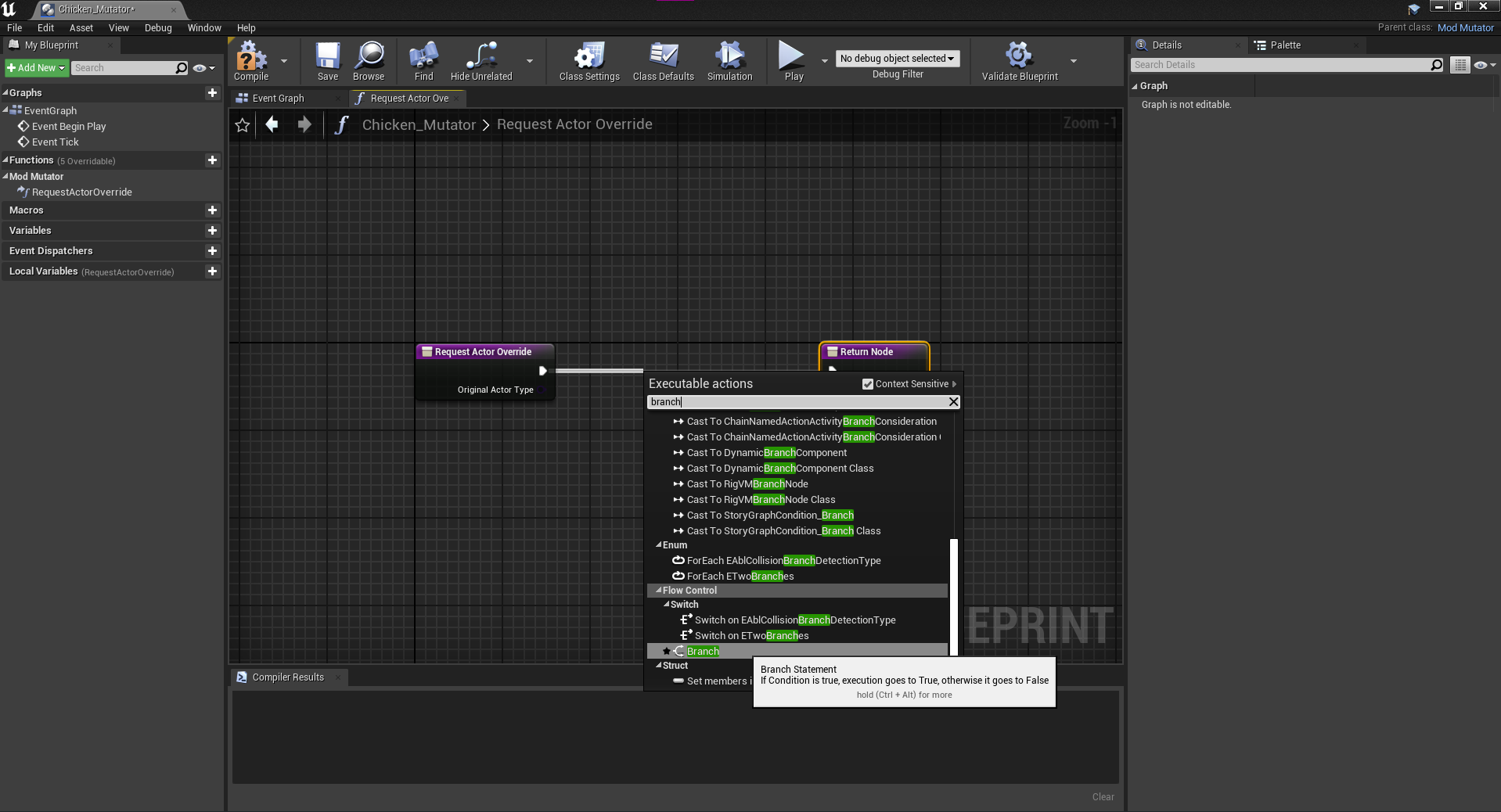1501x812 pixels.
Task: Run Validate Blueprint
Action: (1020, 61)
